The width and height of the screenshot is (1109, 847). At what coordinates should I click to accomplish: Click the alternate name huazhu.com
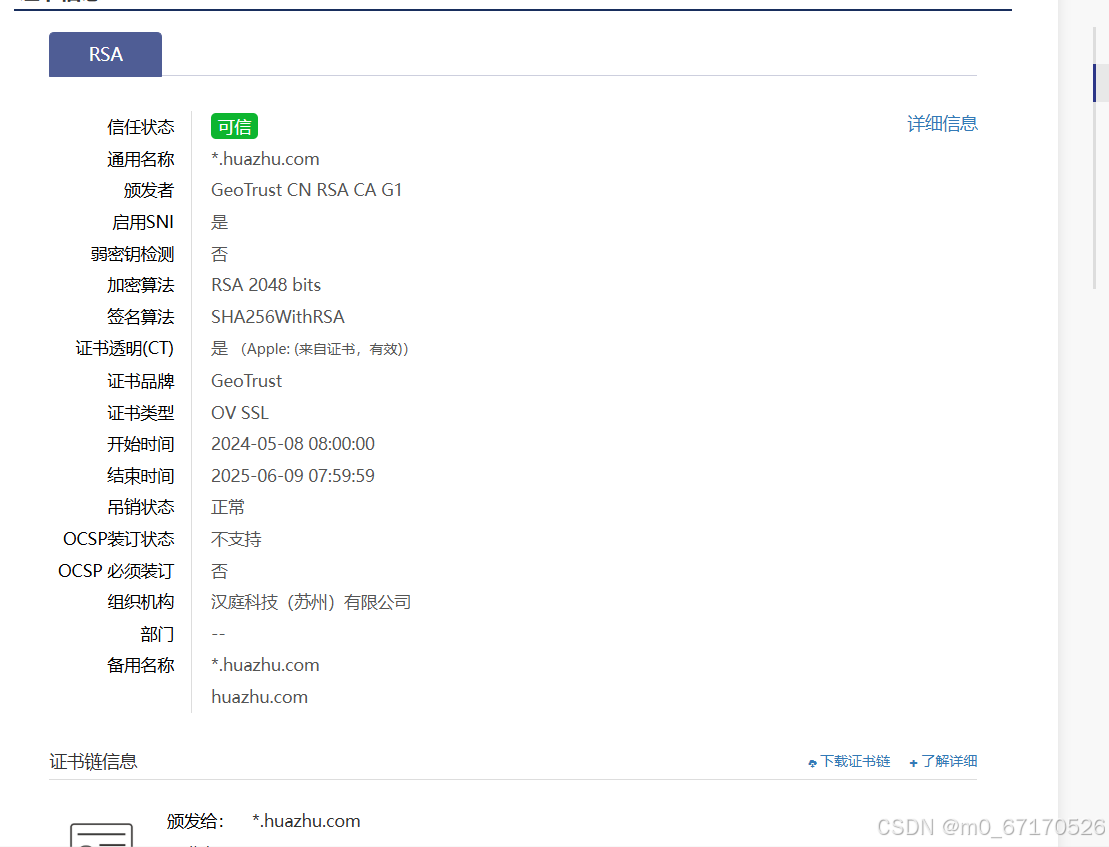pyautogui.click(x=260, y=697)
